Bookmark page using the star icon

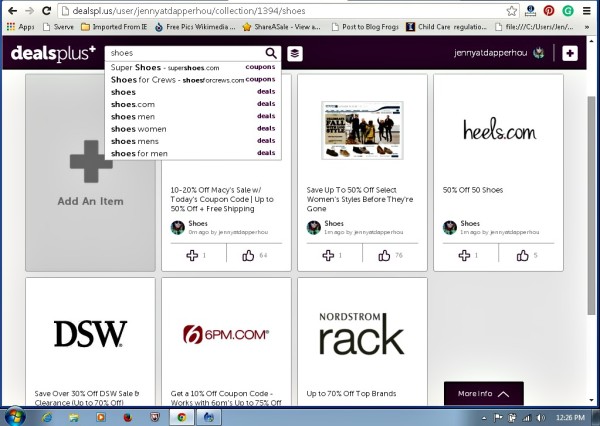click(x=512, y=11)
